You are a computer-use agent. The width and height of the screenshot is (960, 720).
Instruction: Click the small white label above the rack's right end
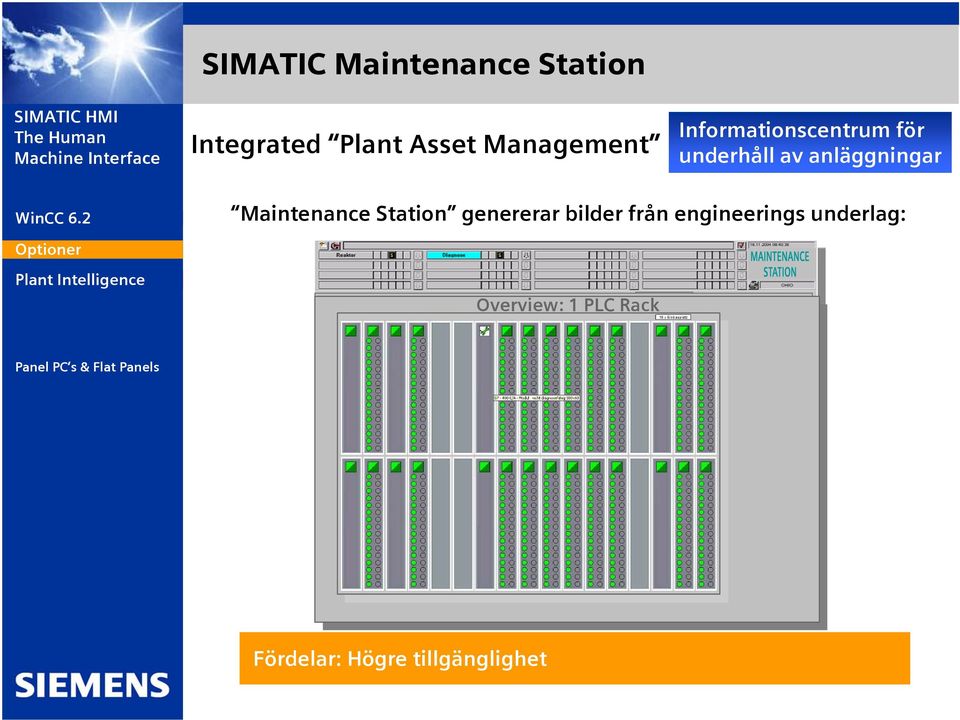pos(673,317)
